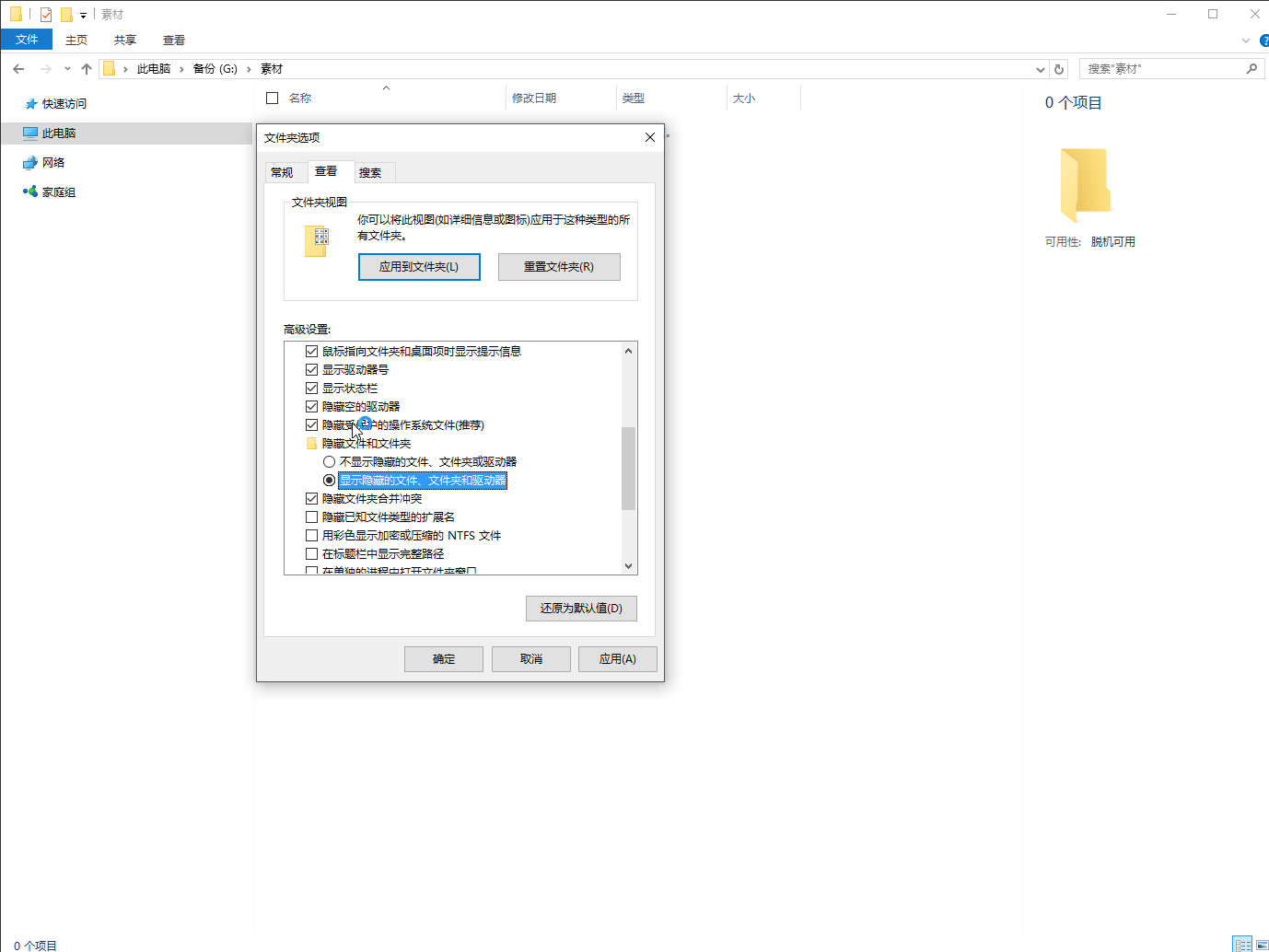This screenshot has height=952, width=1269.
Task: Click the This PC monitor icon
Action: 30,134
